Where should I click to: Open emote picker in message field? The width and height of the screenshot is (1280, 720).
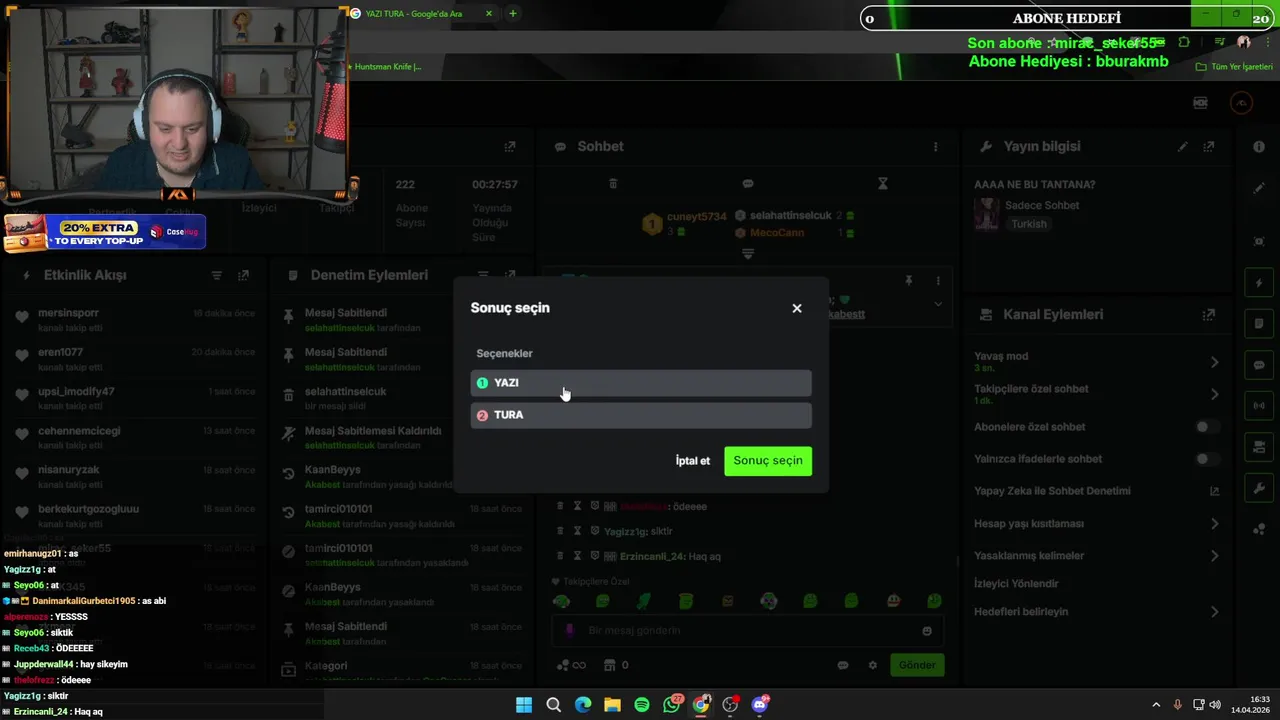coord(927,631)
